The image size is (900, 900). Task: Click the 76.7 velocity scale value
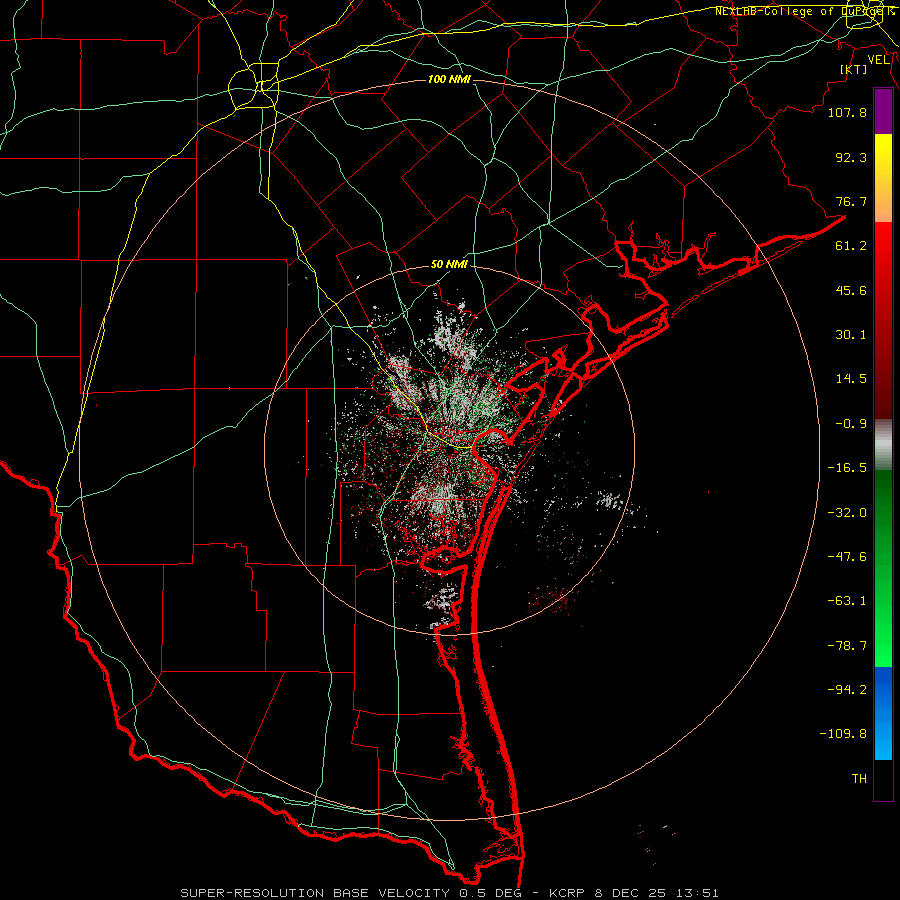851,201
